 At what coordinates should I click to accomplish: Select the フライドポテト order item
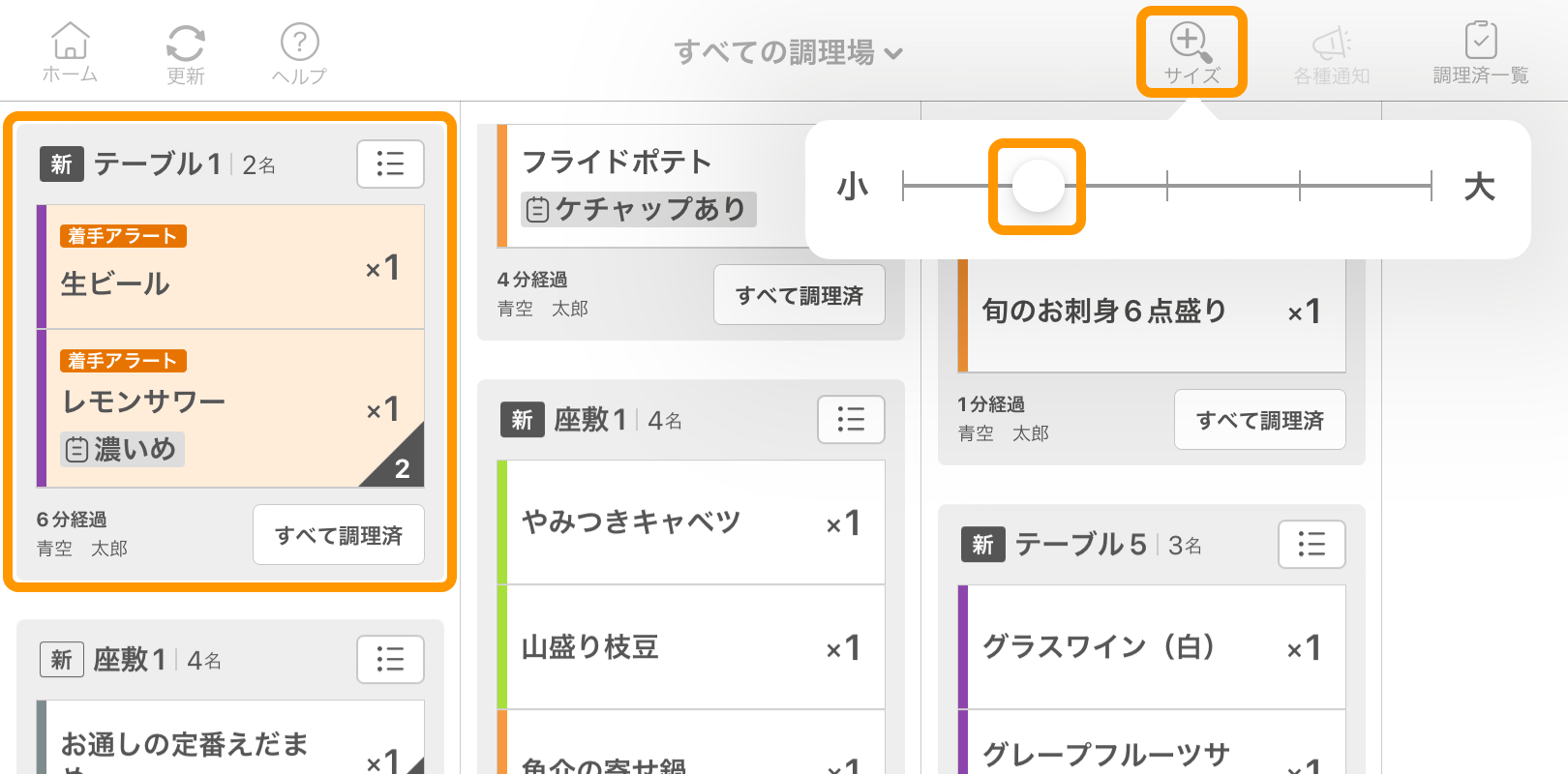[x=650, y=186]
